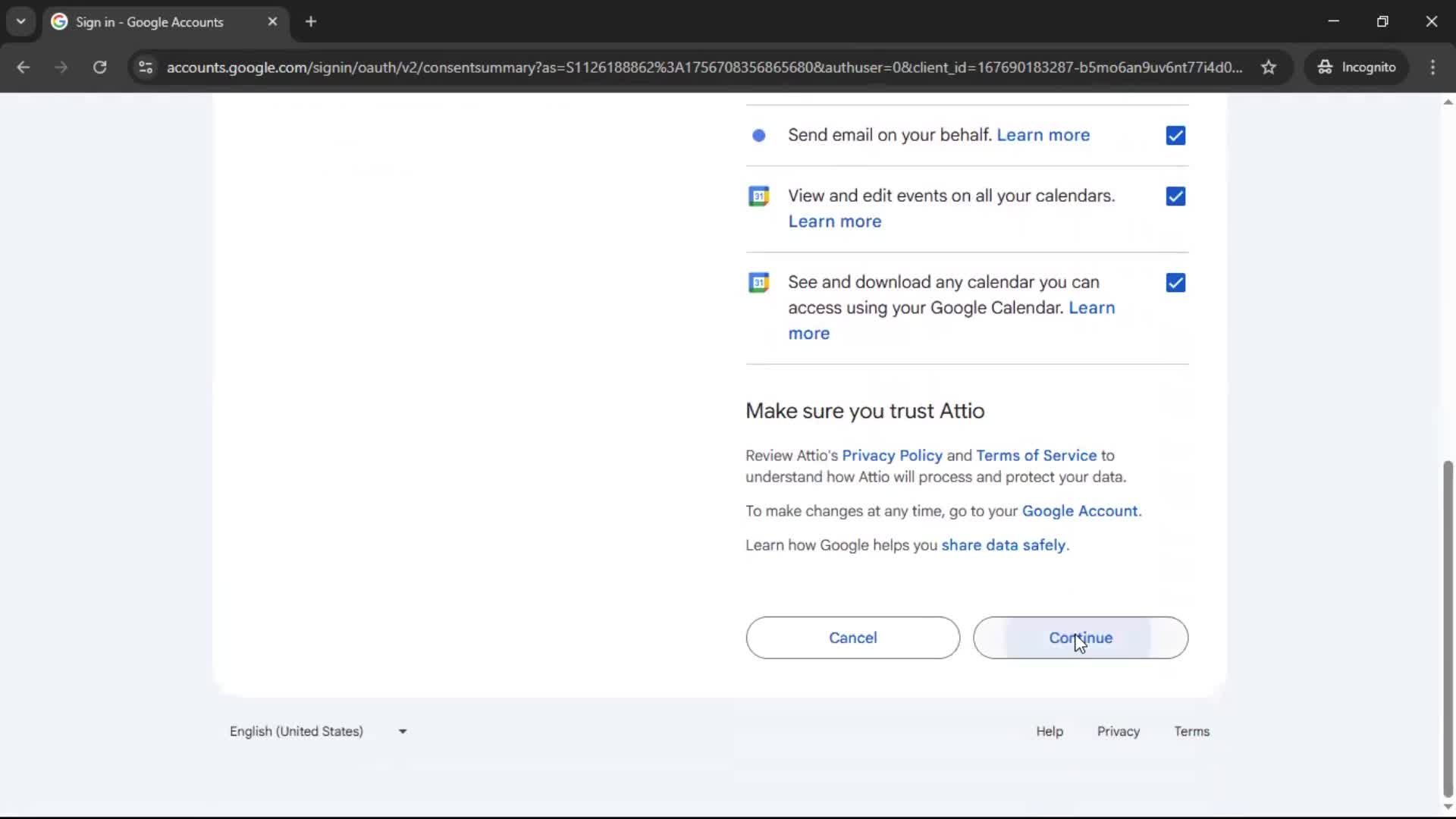Click the forward navigation arrow
Viewport: 1456px width, 819px height.
click(x=61, y=67)
